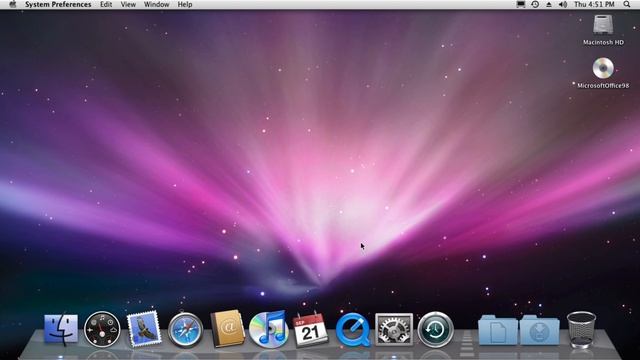Open Time Machine in Dock
Viewport: 640px width, 360px height.
pos(436,329)
